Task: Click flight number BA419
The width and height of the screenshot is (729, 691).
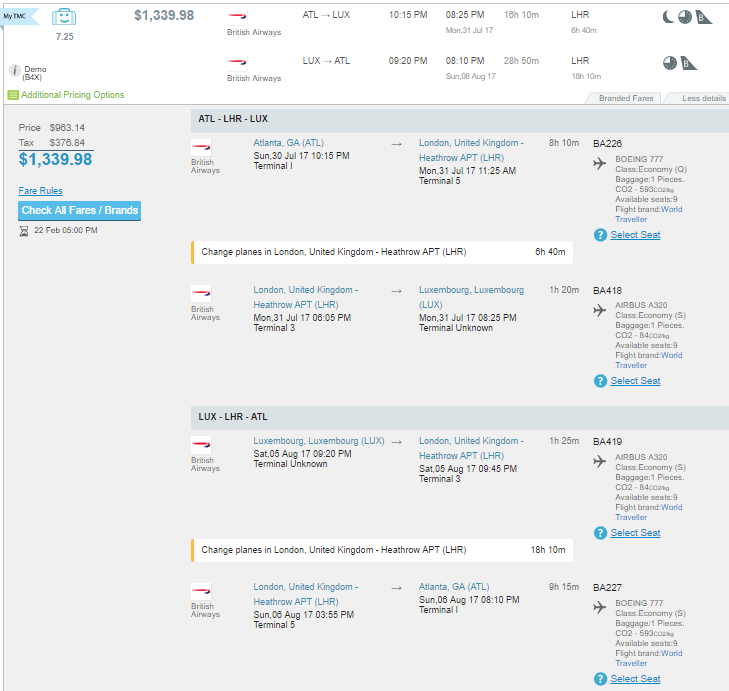Action: tap(607, 442)
